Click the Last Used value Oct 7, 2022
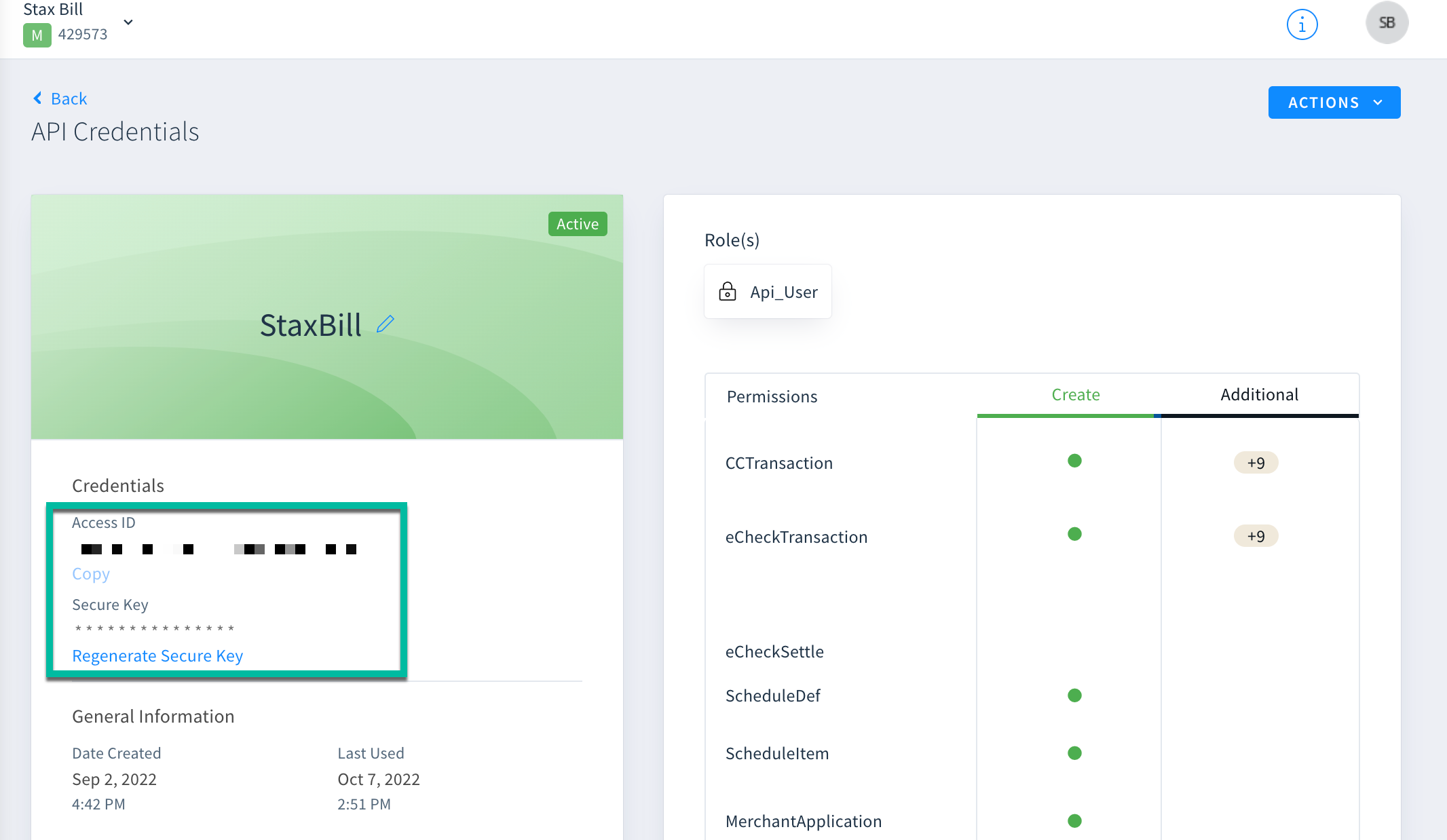This screenshot has height=840, width=1447. (x=379, y=780)
